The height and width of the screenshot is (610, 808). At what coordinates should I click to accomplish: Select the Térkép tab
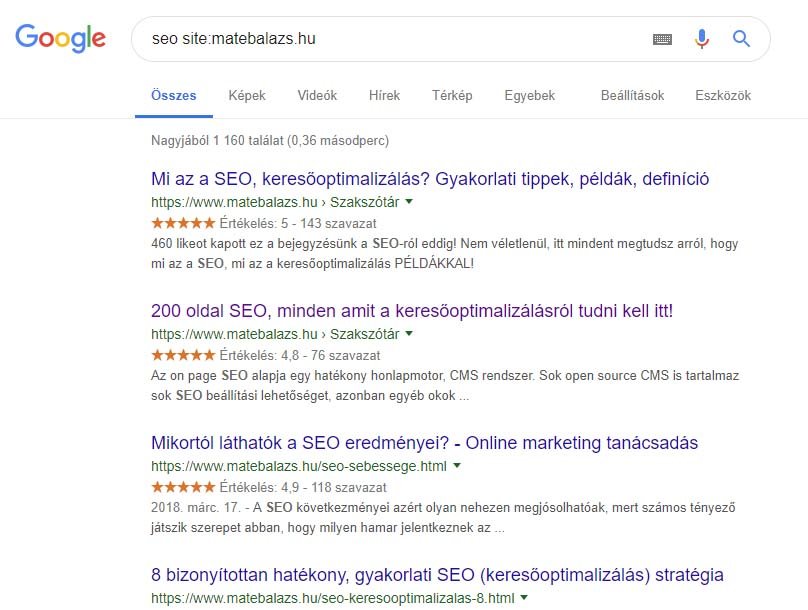[x=452, y=95]
